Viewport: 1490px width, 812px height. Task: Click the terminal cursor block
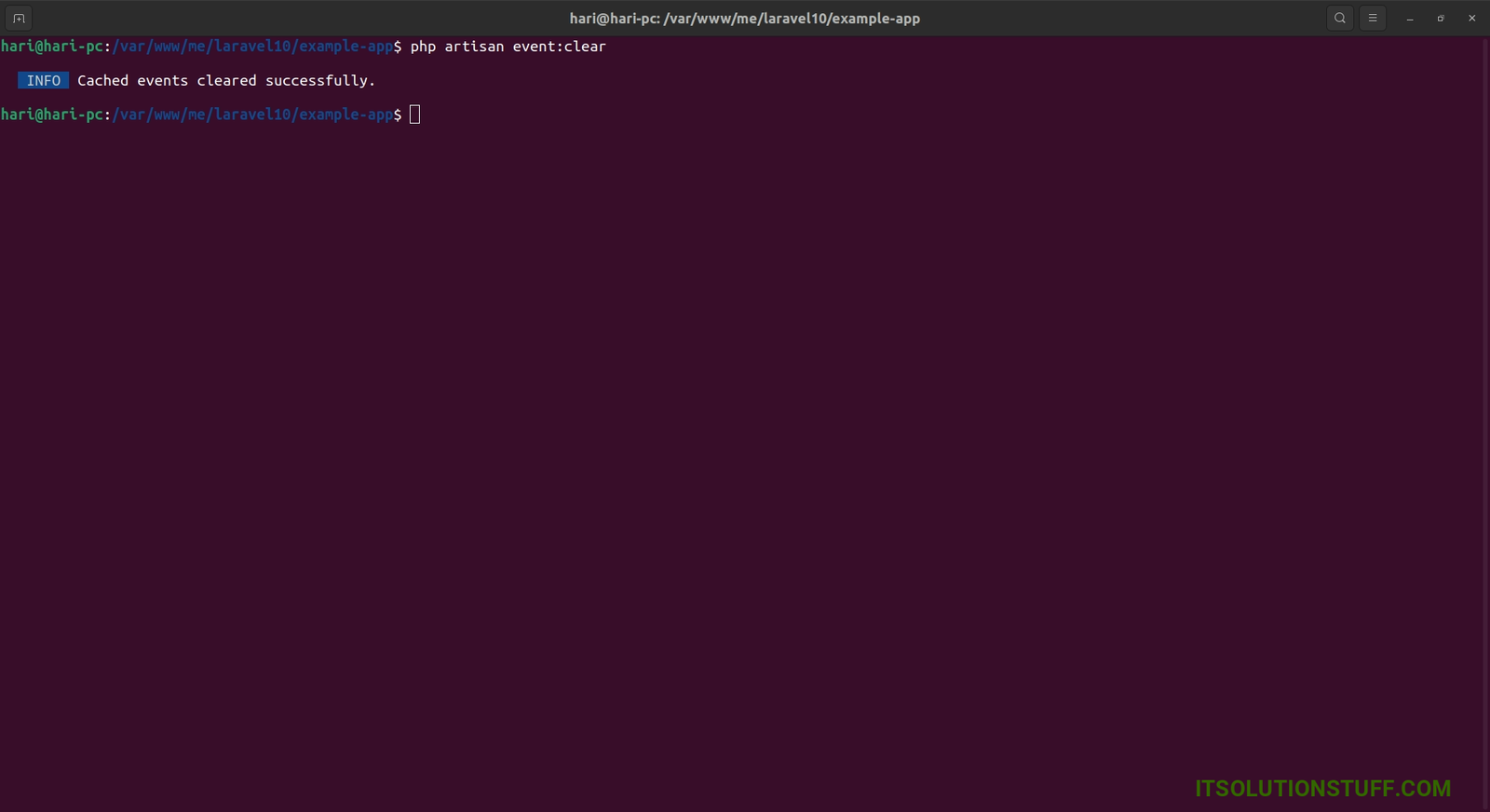(415, 115)
